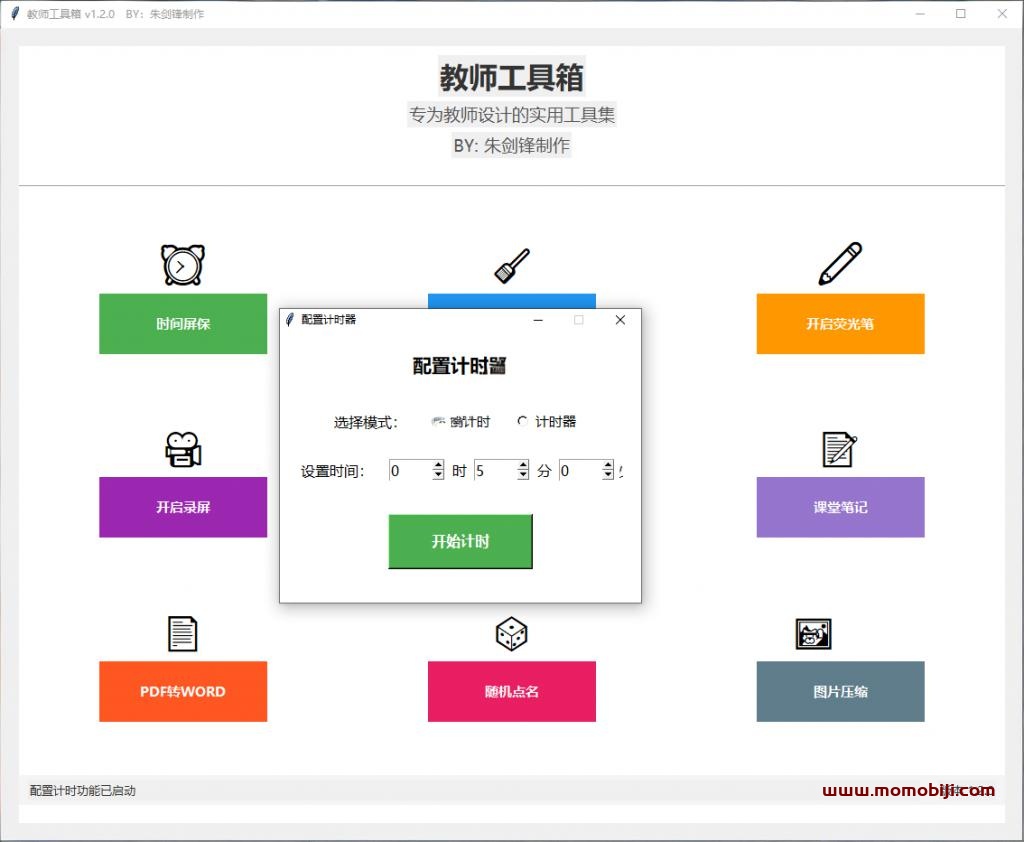Click the document icon above PDF转WORD
Screen dimensions: 1024x842
(182, 634)
